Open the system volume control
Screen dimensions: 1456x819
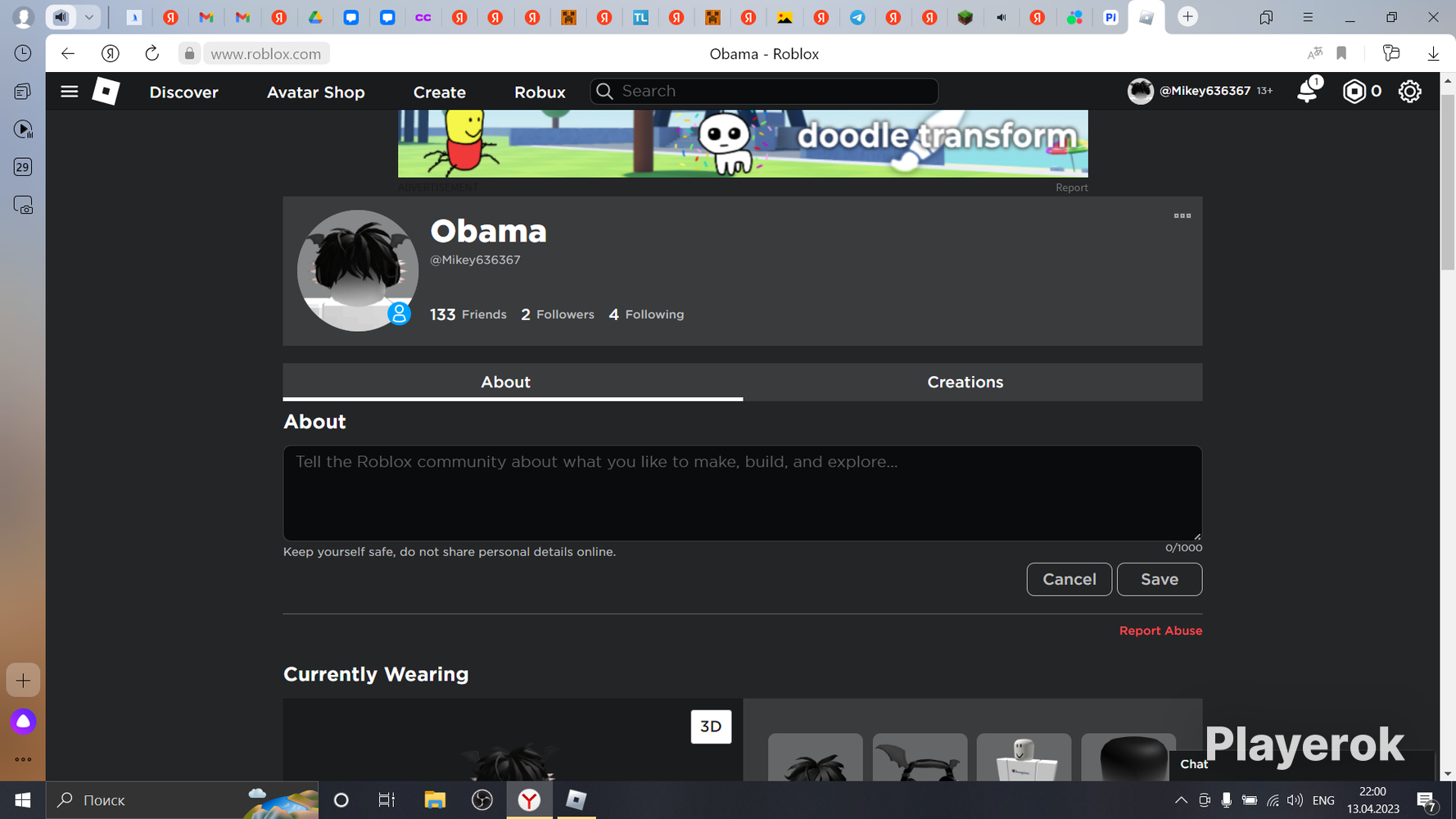(x=1295, y=800)
